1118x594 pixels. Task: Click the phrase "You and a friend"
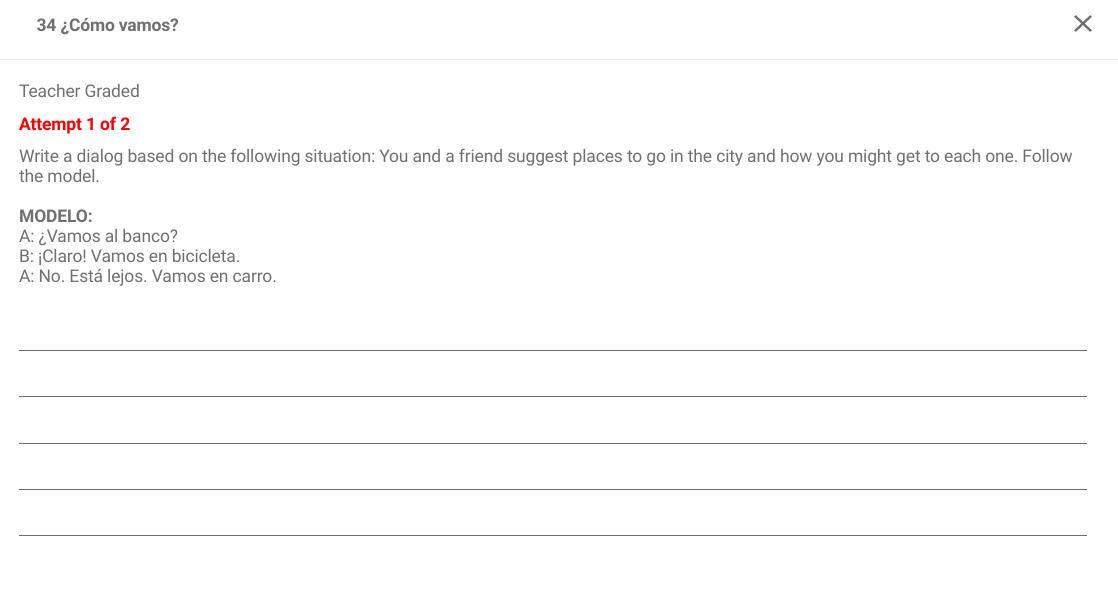click(440, 156)
